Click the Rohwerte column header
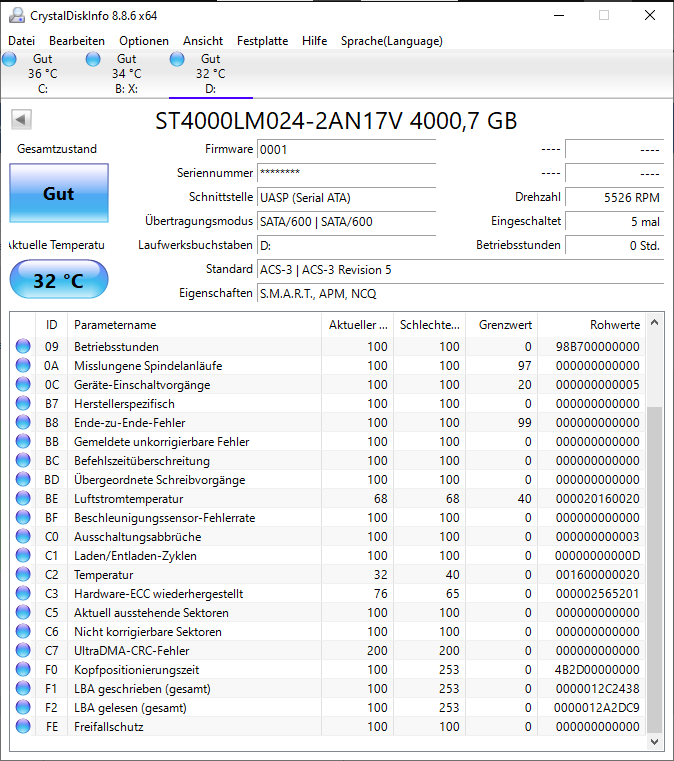Screen dimensions: 674x761 click(592, 325)
